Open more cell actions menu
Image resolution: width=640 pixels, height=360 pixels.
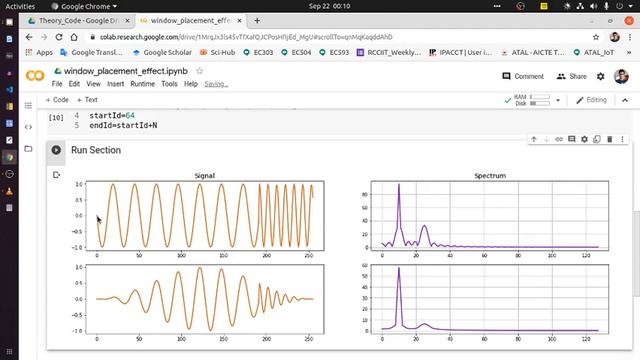[622, 139]
